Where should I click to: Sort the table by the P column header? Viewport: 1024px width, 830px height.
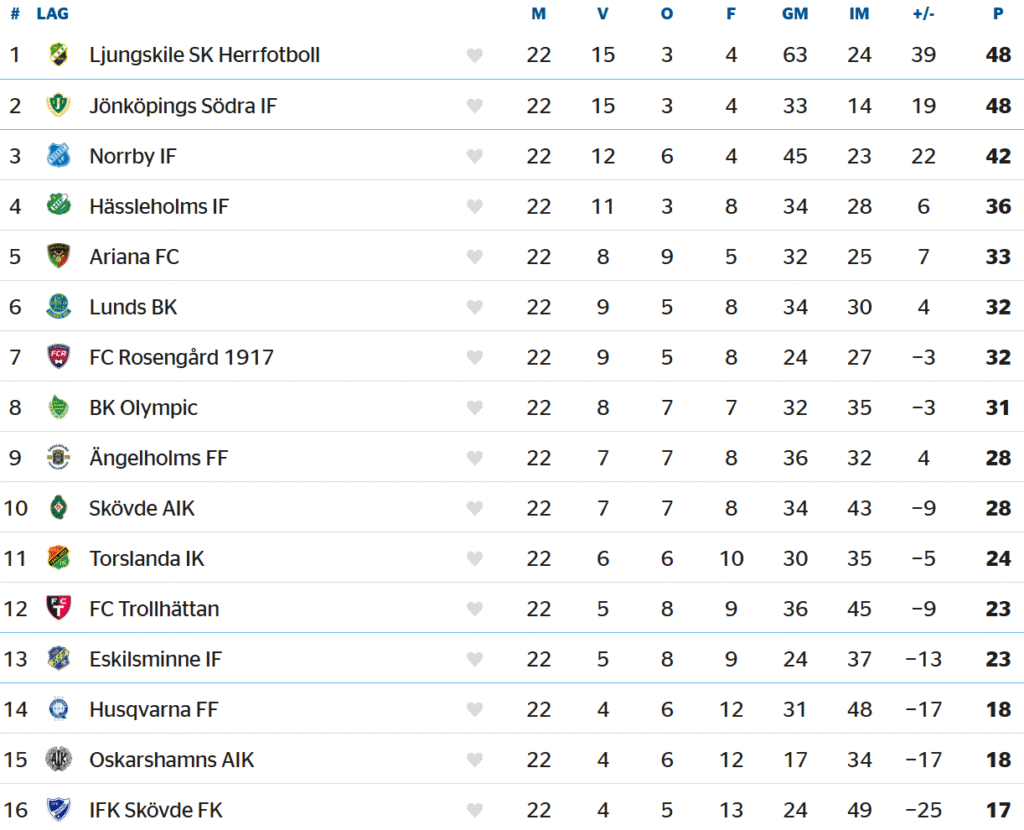998,14
